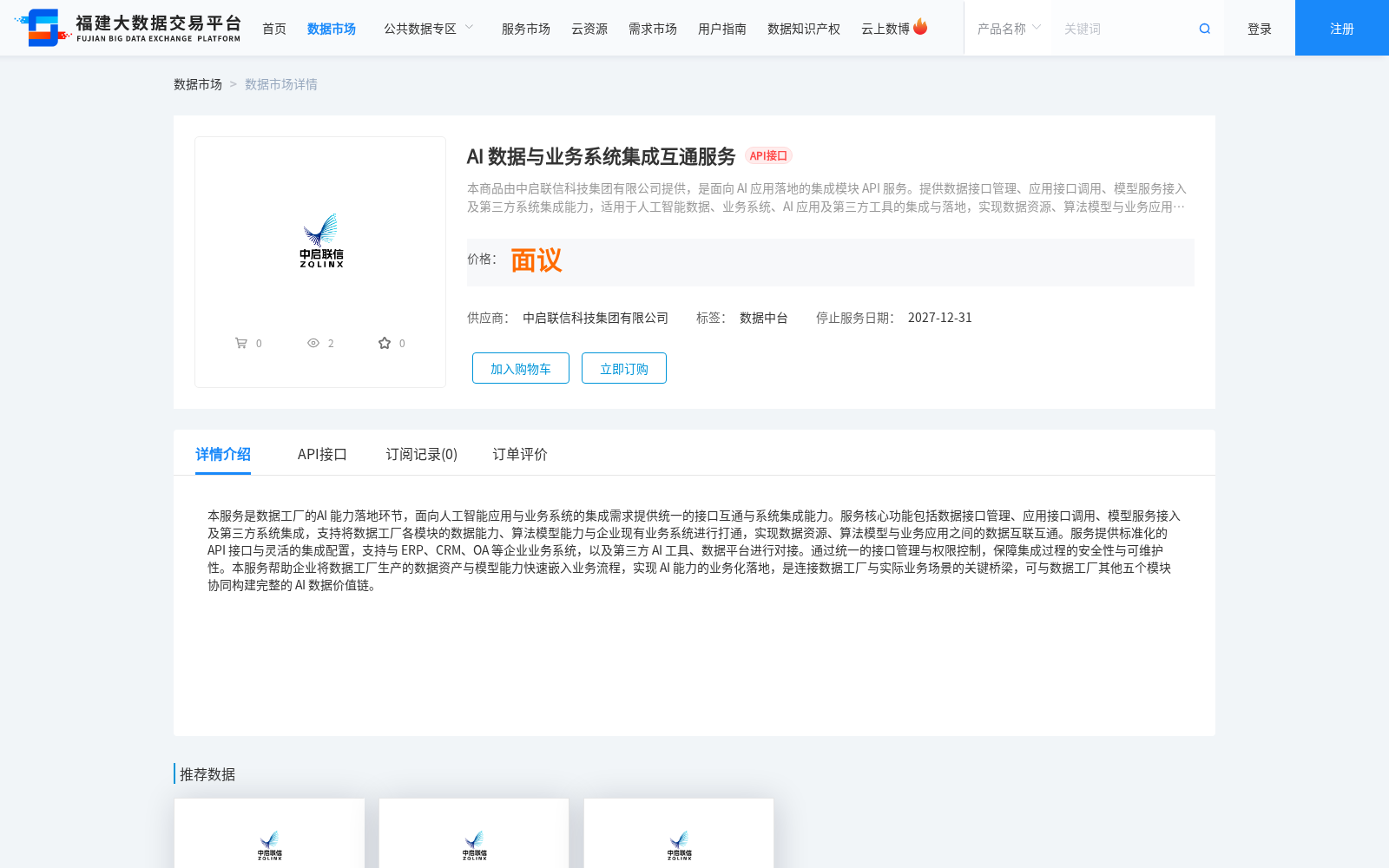Image resolution: width=1389 pixels, height=868 pixels.
Task: Open the 产品名称 search type dropdown
Action: click(1009, 29)
